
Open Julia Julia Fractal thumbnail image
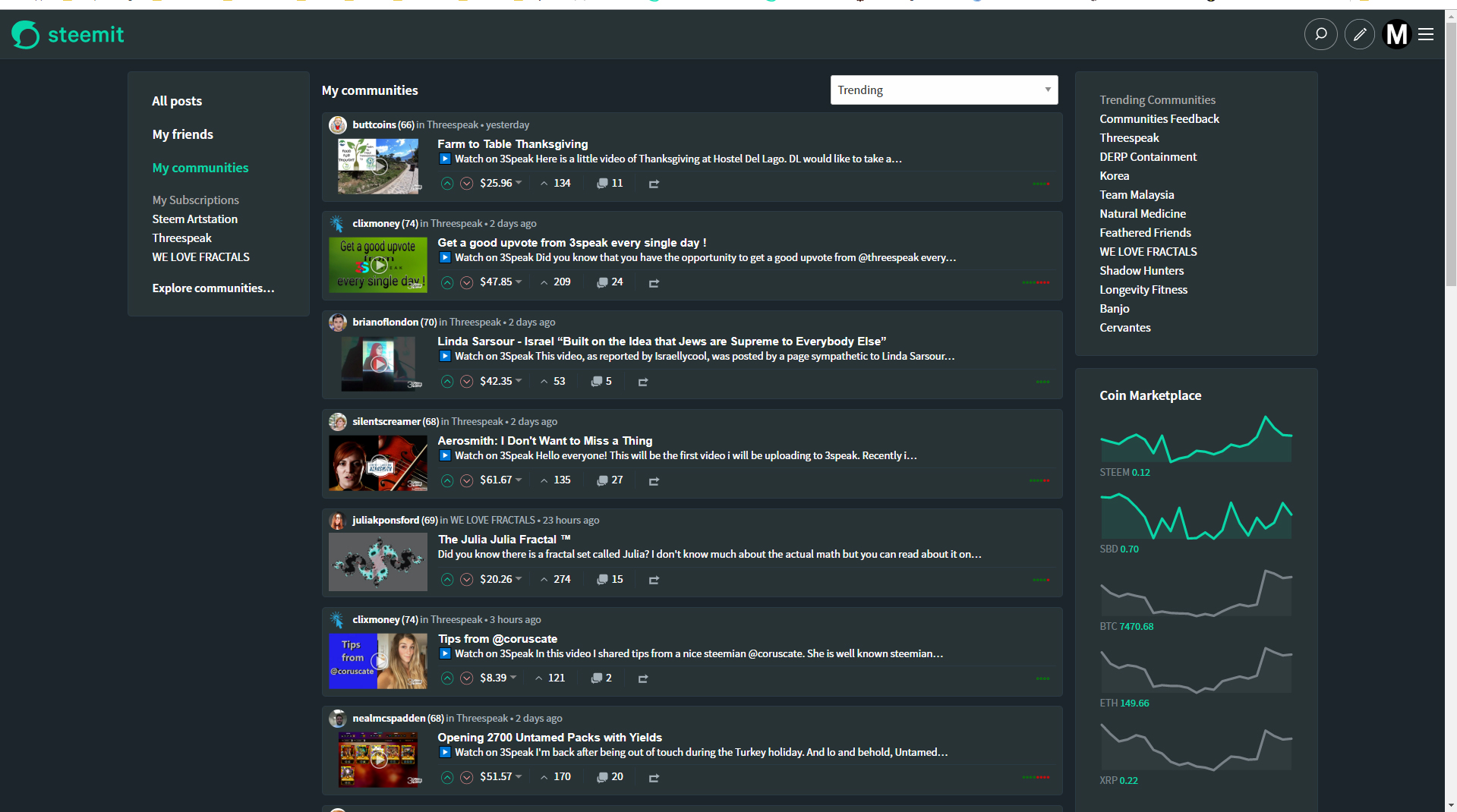point(378,562)
